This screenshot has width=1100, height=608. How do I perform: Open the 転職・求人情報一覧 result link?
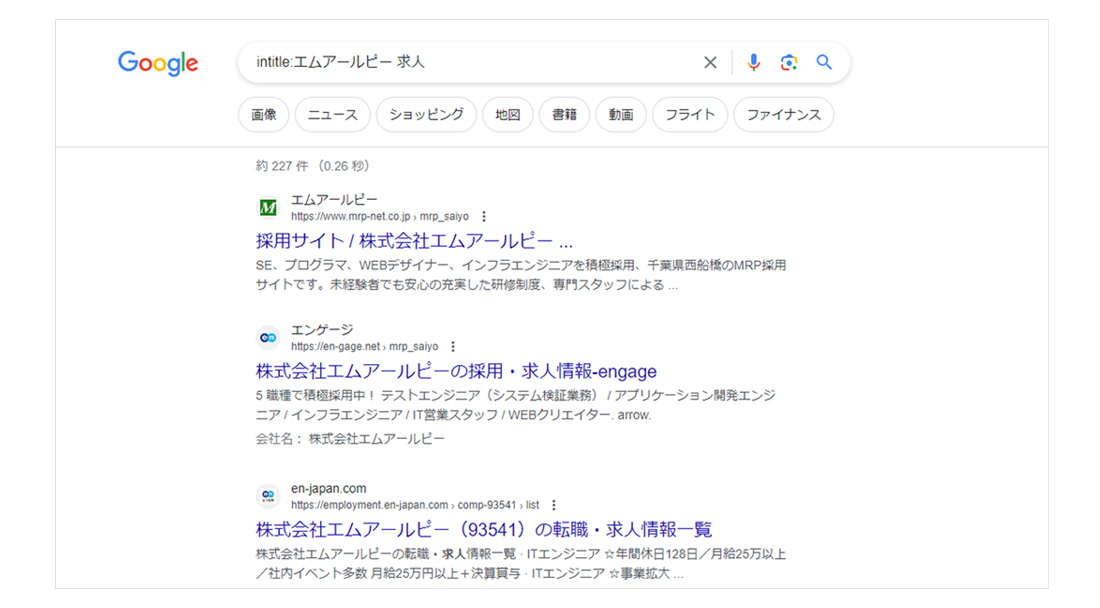click(x=483, y=530)
